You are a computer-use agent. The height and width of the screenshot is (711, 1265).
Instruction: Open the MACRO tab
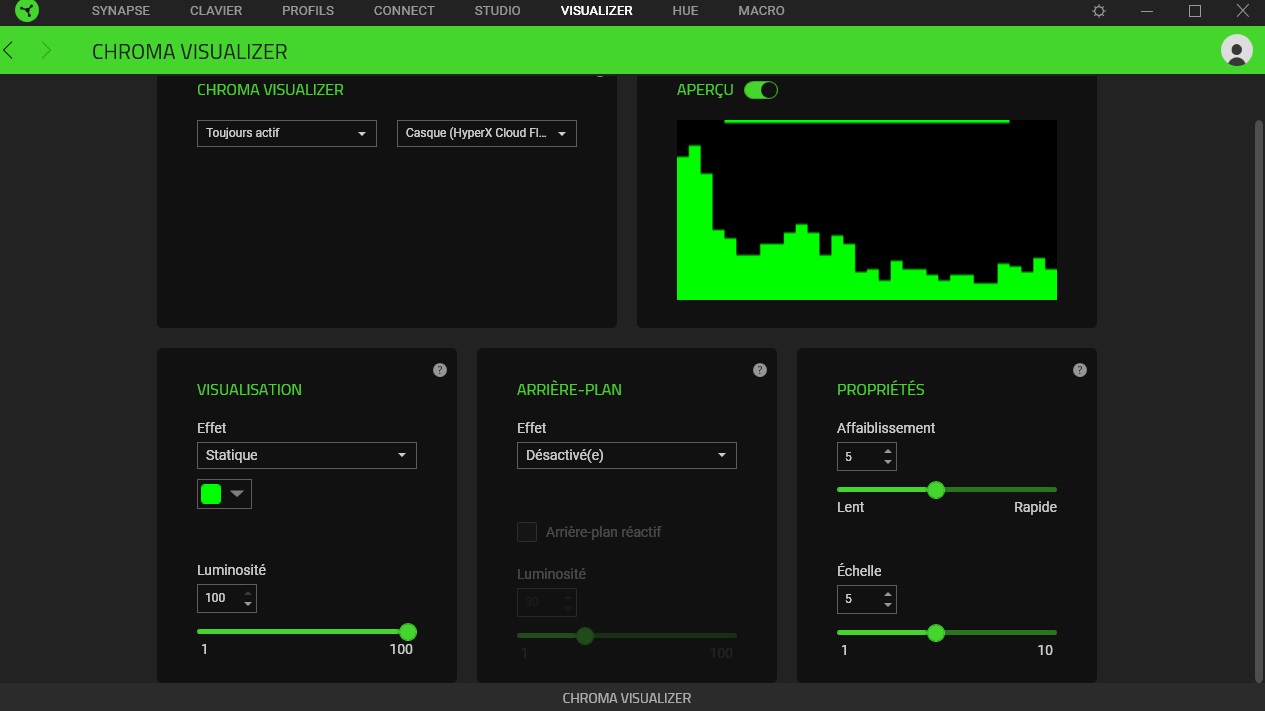761,11
